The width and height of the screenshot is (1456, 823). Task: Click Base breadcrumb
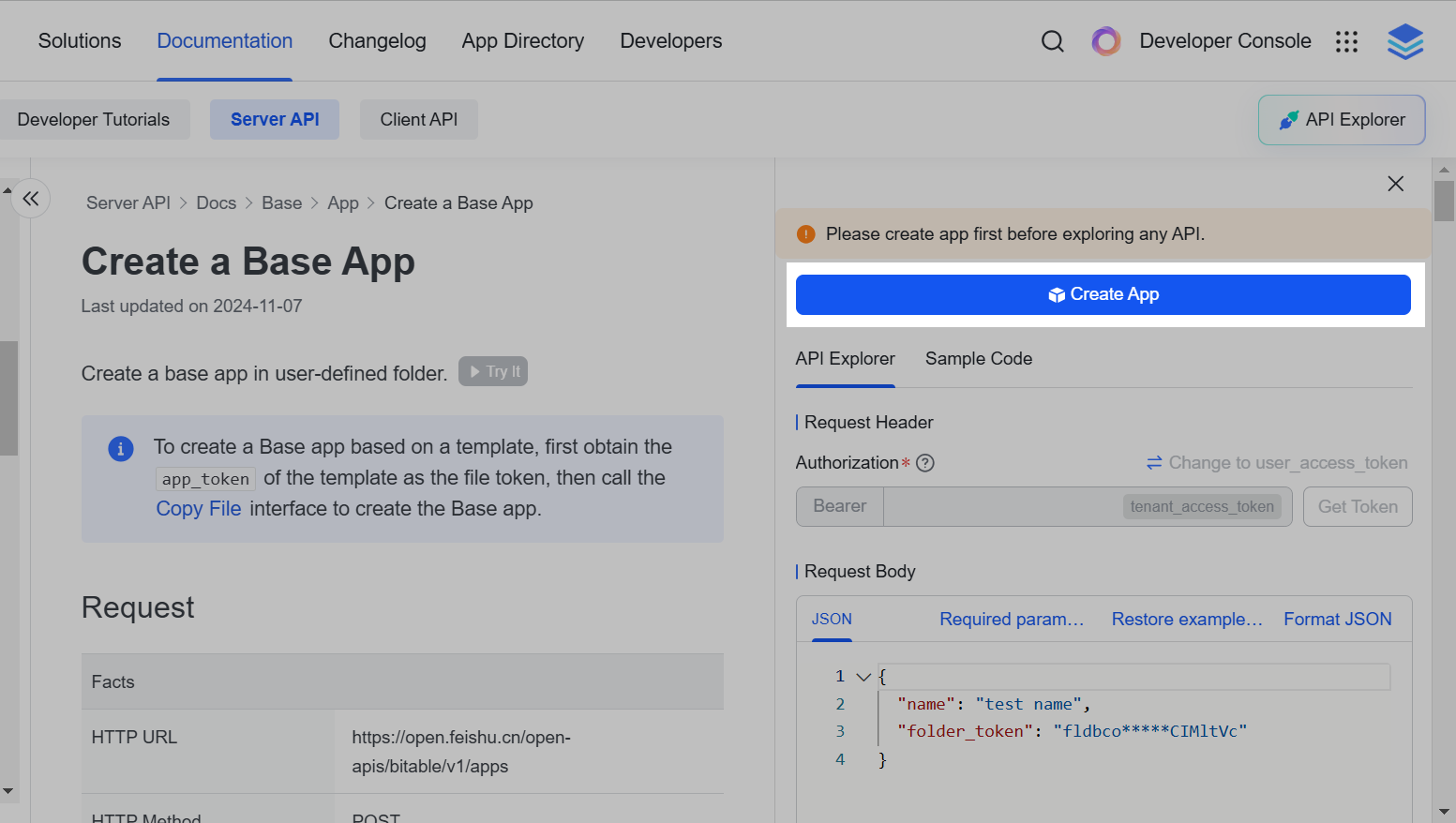[282, 203]
